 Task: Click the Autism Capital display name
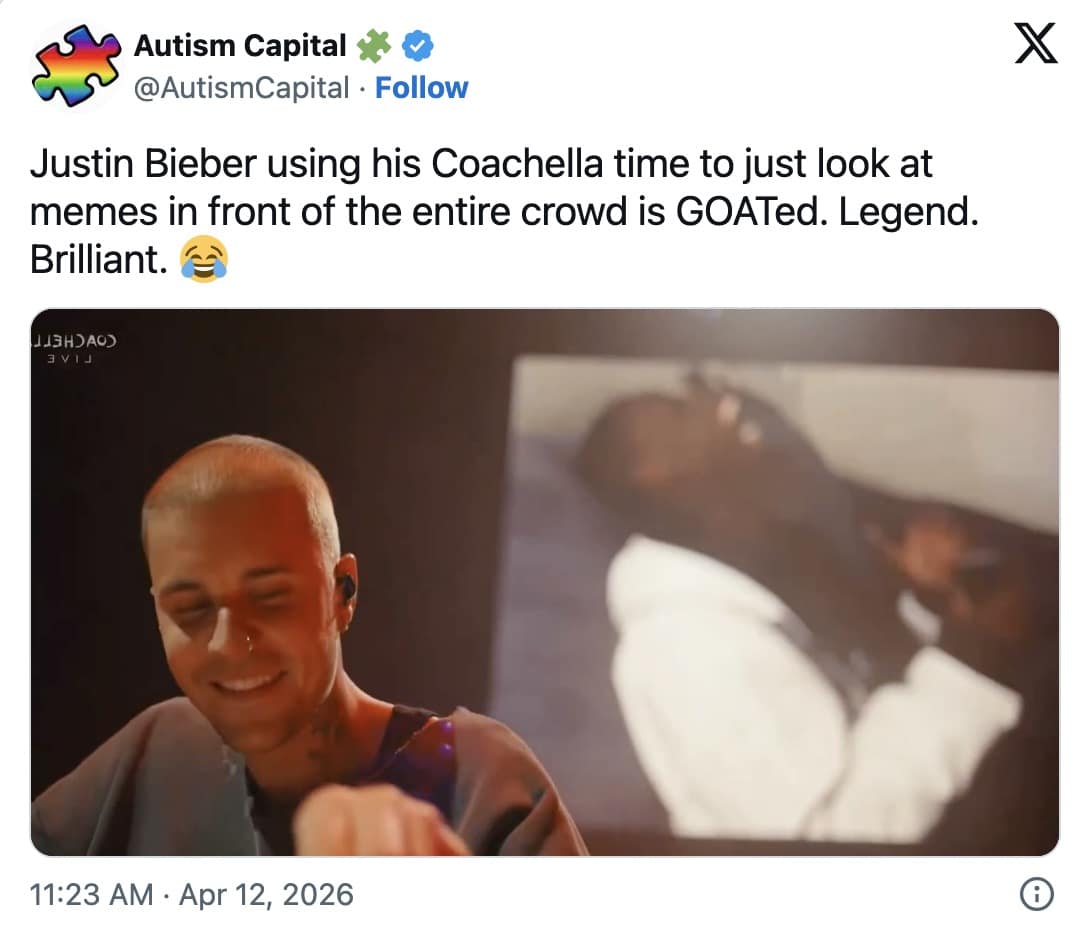(240, 45)
